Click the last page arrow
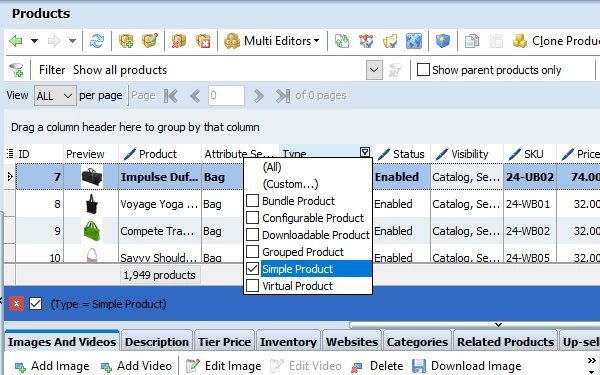This screenshot has height=375, width=600. pos(283,96)
